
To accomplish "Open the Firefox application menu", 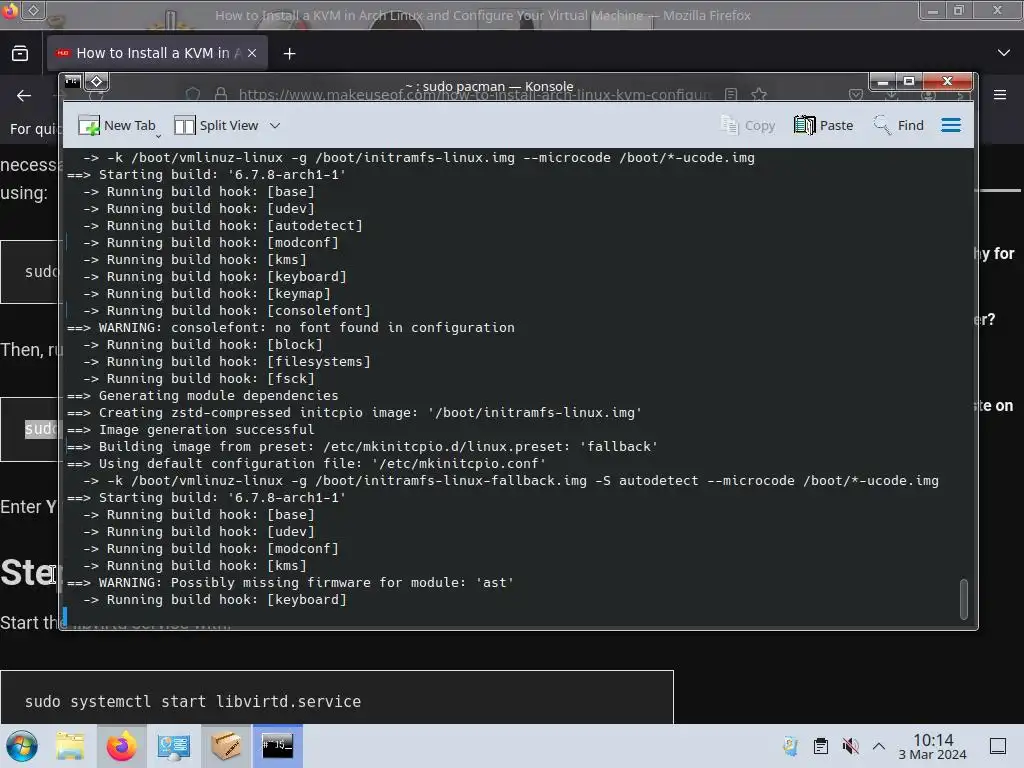I will tap(1000, 95).
